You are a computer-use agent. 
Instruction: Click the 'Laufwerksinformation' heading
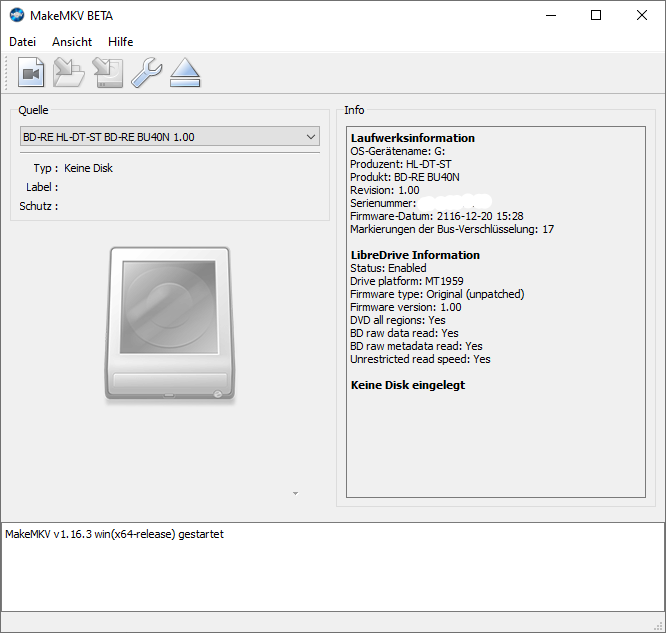click(x=412, y=138)
